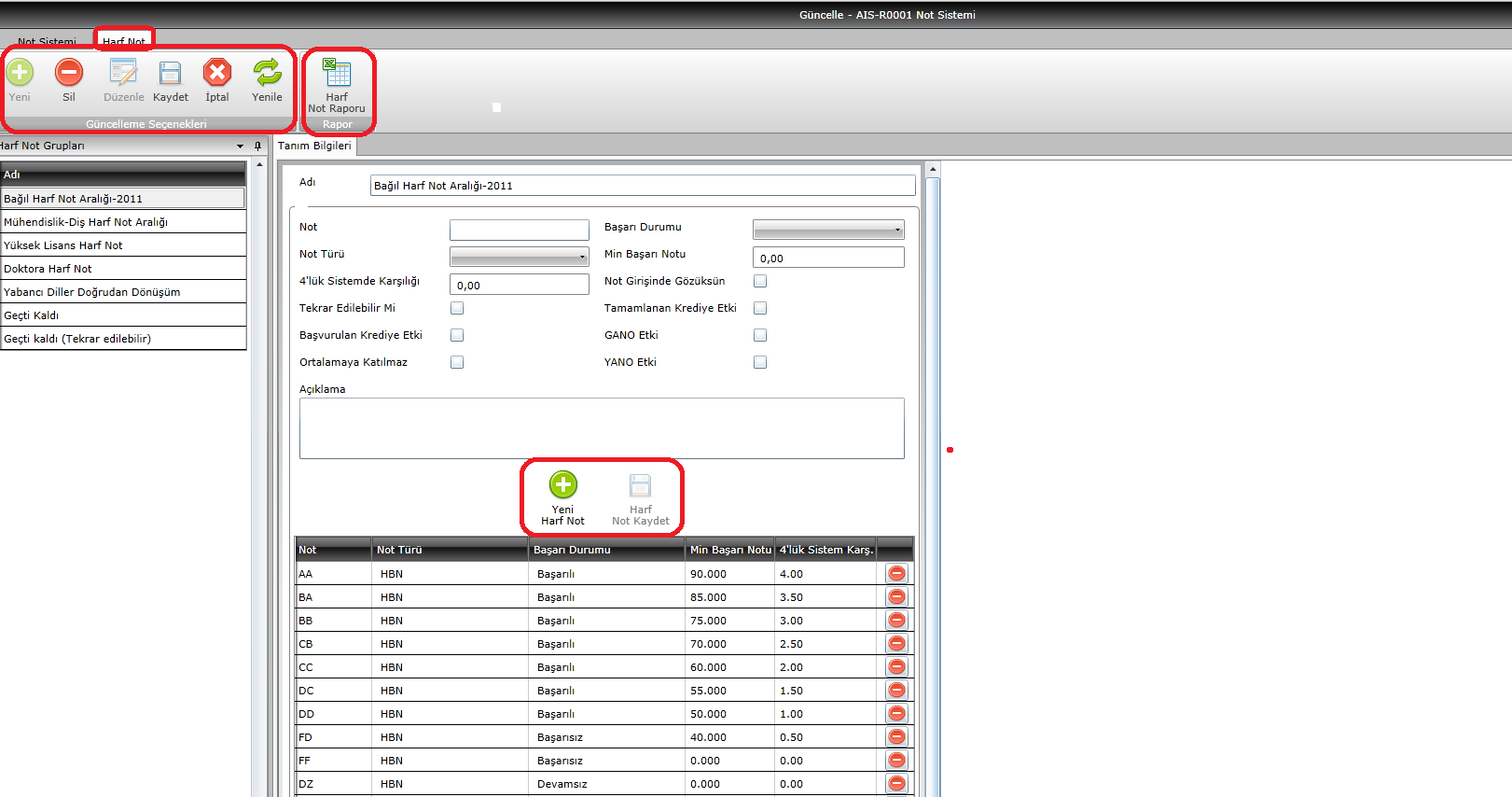
Task: Click the Adı column header in groups list
Action: [123, 175]
